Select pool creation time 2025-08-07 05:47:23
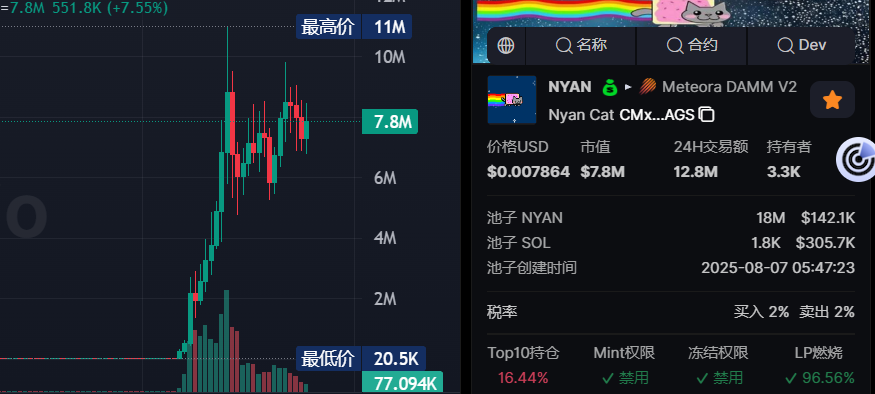The height and width of the screenshot is (394, 875). [778, 268]
